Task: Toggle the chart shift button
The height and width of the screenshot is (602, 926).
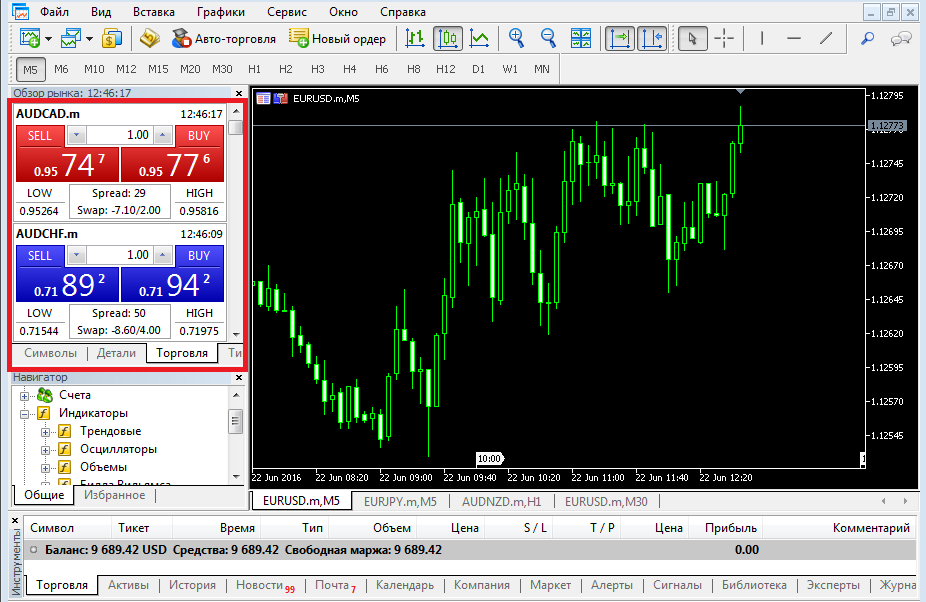Action: (652, 39)
